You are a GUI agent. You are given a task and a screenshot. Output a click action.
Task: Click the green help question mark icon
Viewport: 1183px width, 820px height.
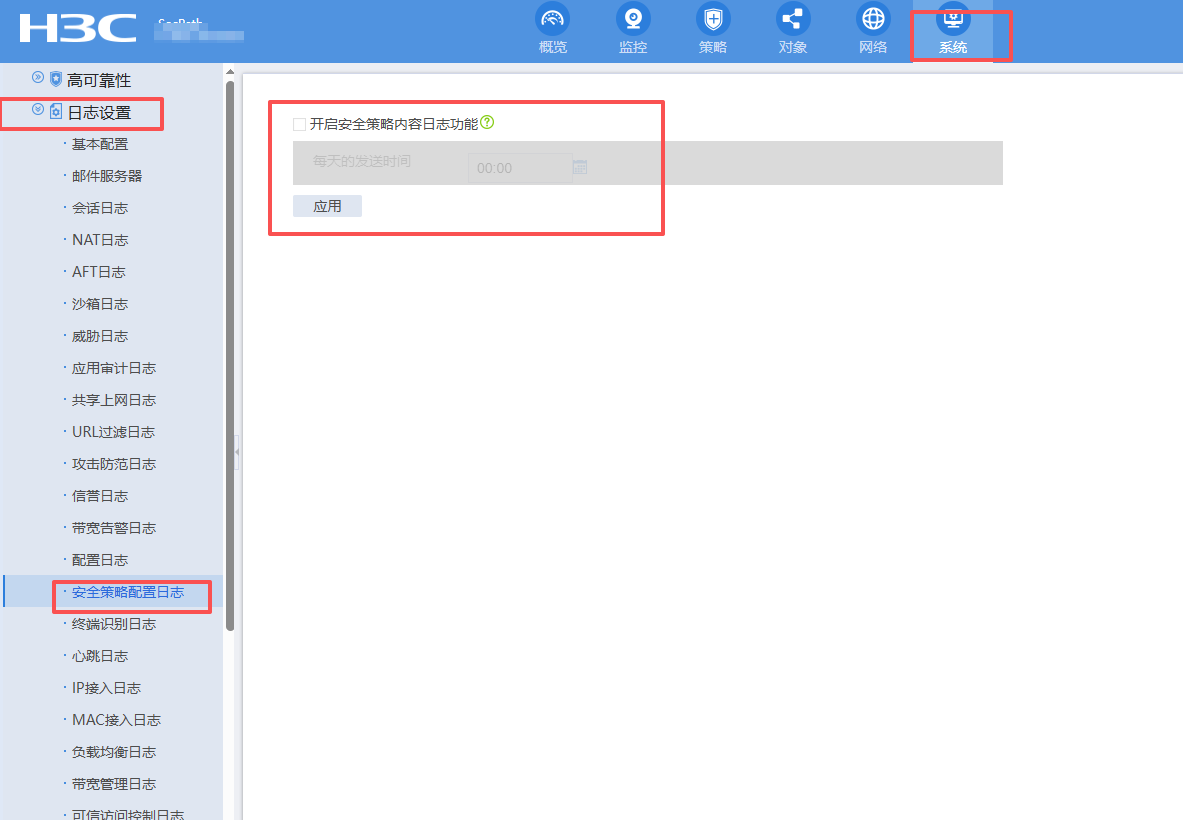tap(488, 123)
